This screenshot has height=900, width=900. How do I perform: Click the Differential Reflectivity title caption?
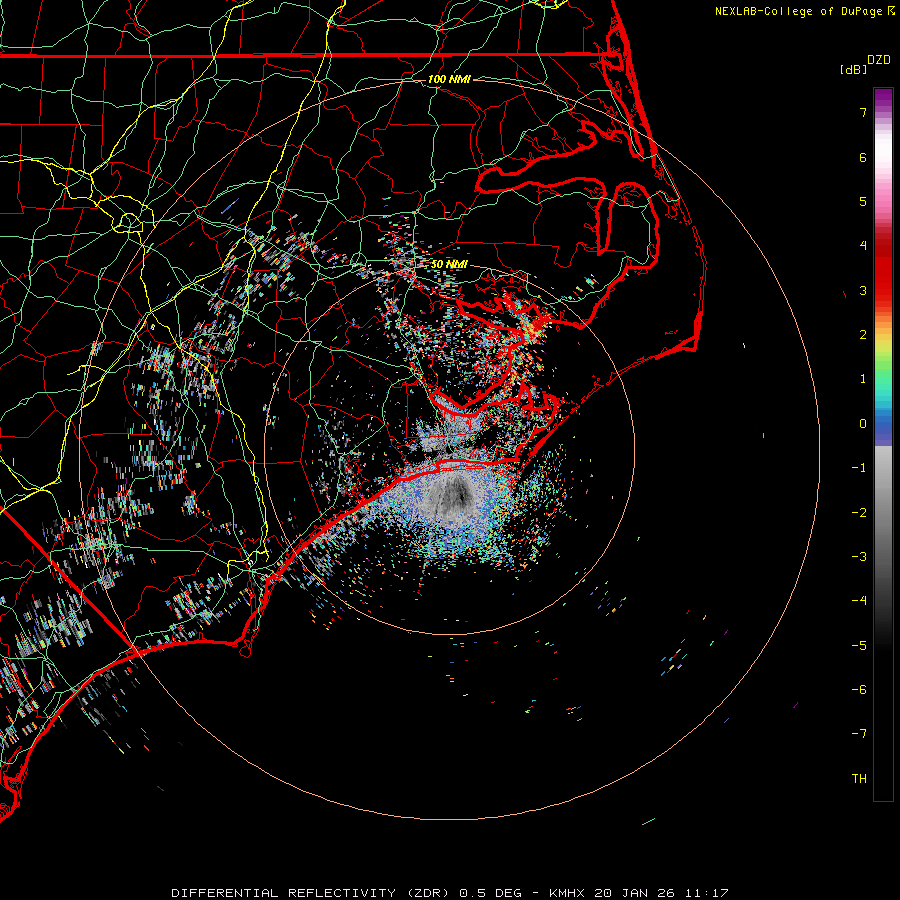[450, 893]
